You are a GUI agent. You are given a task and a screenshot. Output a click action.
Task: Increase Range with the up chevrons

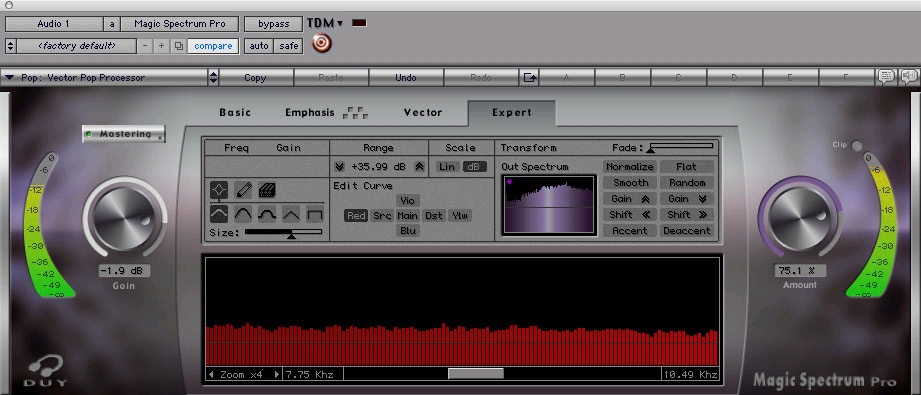(419, 167)
